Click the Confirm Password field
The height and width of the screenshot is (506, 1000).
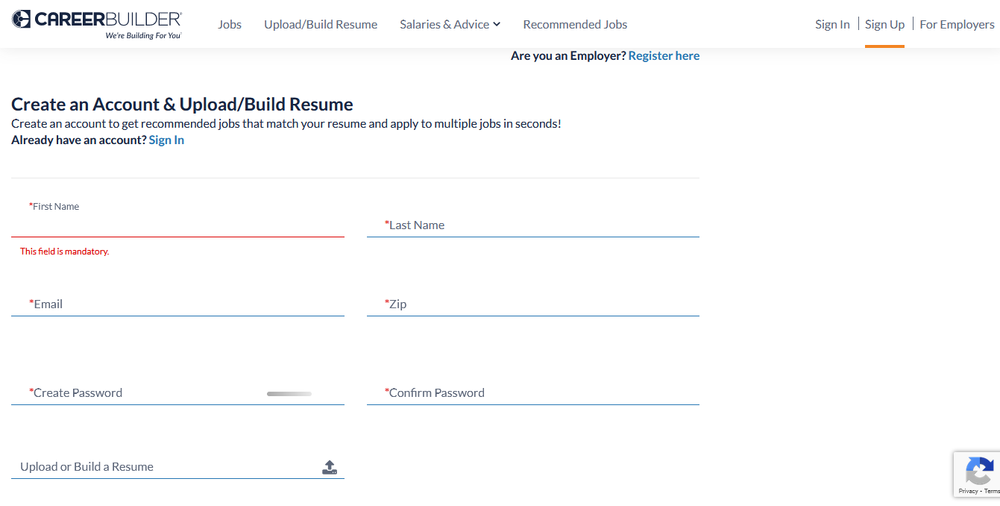(x=533, y=393)
